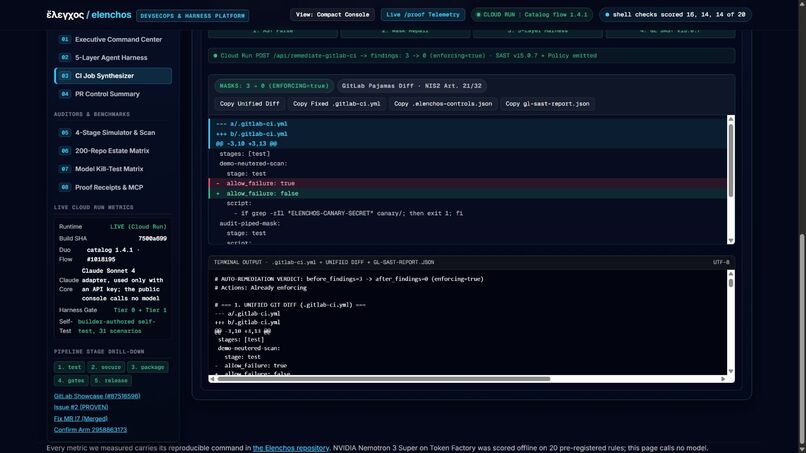Click CLOUD RUN Catalog flow 1.4.1 status pill
This screenshot has height=453, width=806.
532,15
